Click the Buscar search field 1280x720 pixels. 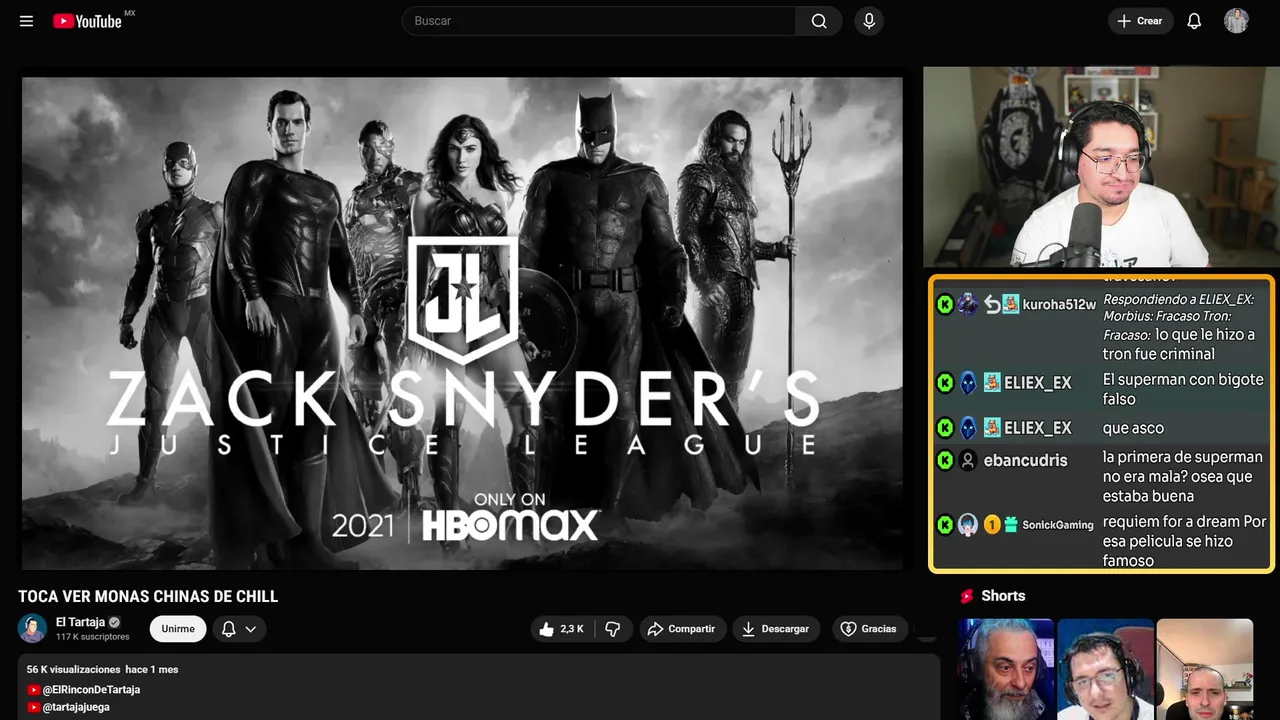coord(599,21)
